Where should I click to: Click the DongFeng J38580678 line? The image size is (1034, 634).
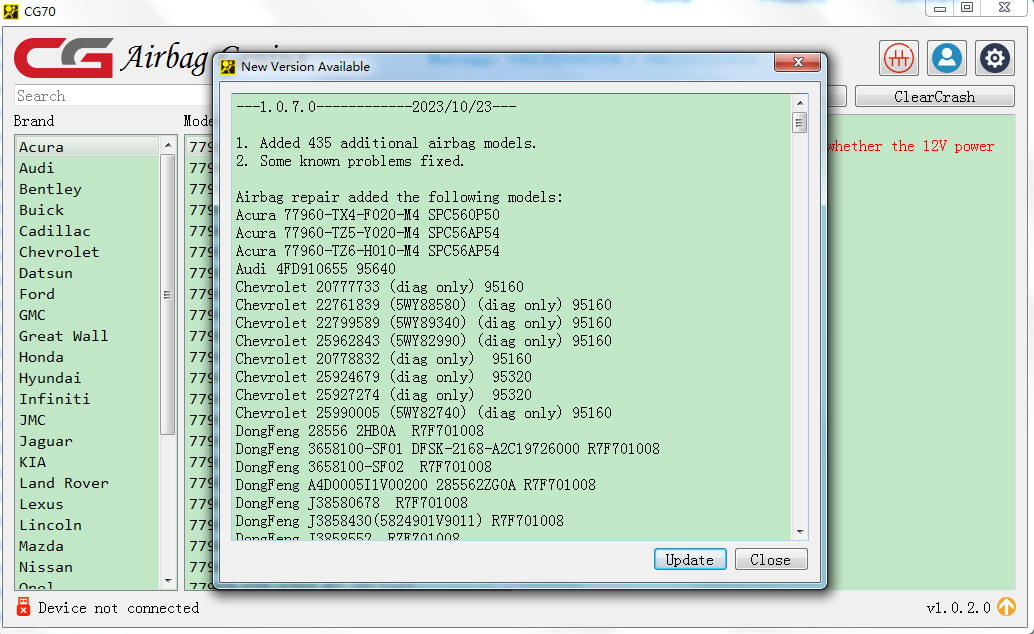[351, 503]
